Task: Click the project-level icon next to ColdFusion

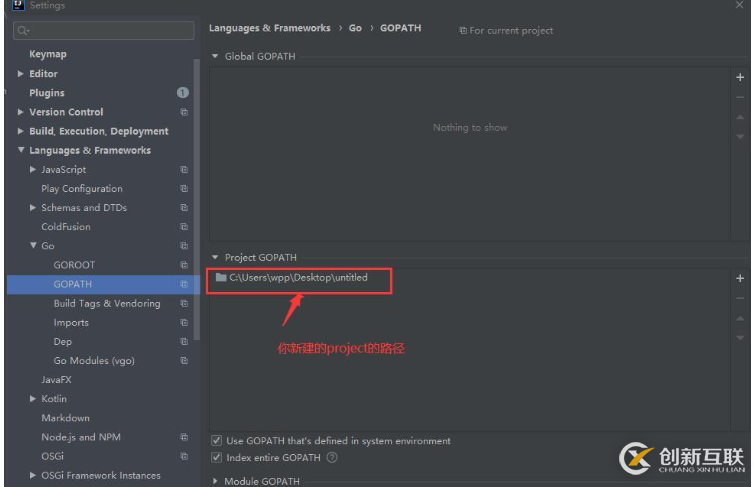Action: coord(184,226)
